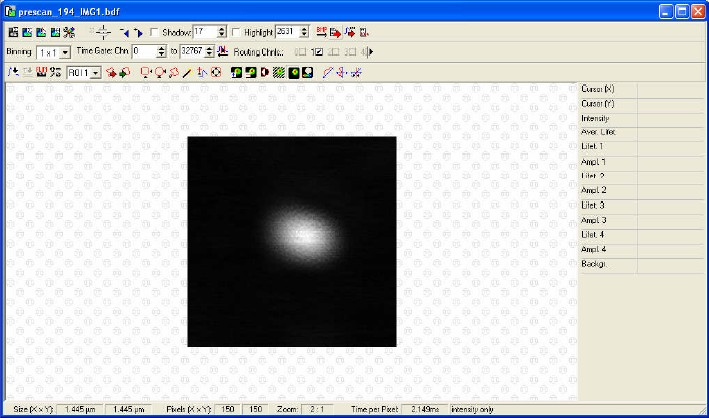
Task: Click the Time Gate start field showing 0
Action: coord(145,52)
